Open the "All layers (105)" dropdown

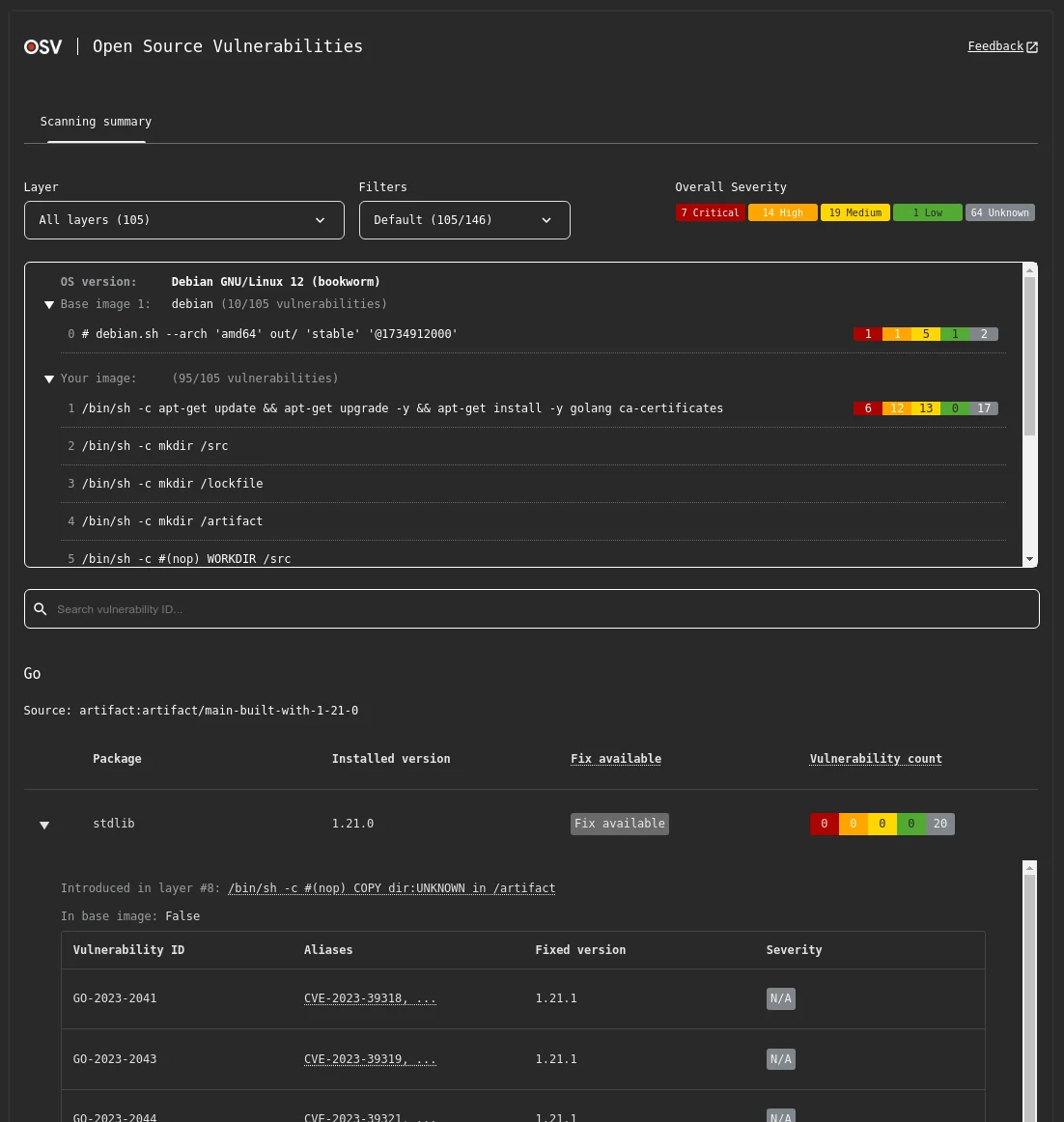point(183,220)
